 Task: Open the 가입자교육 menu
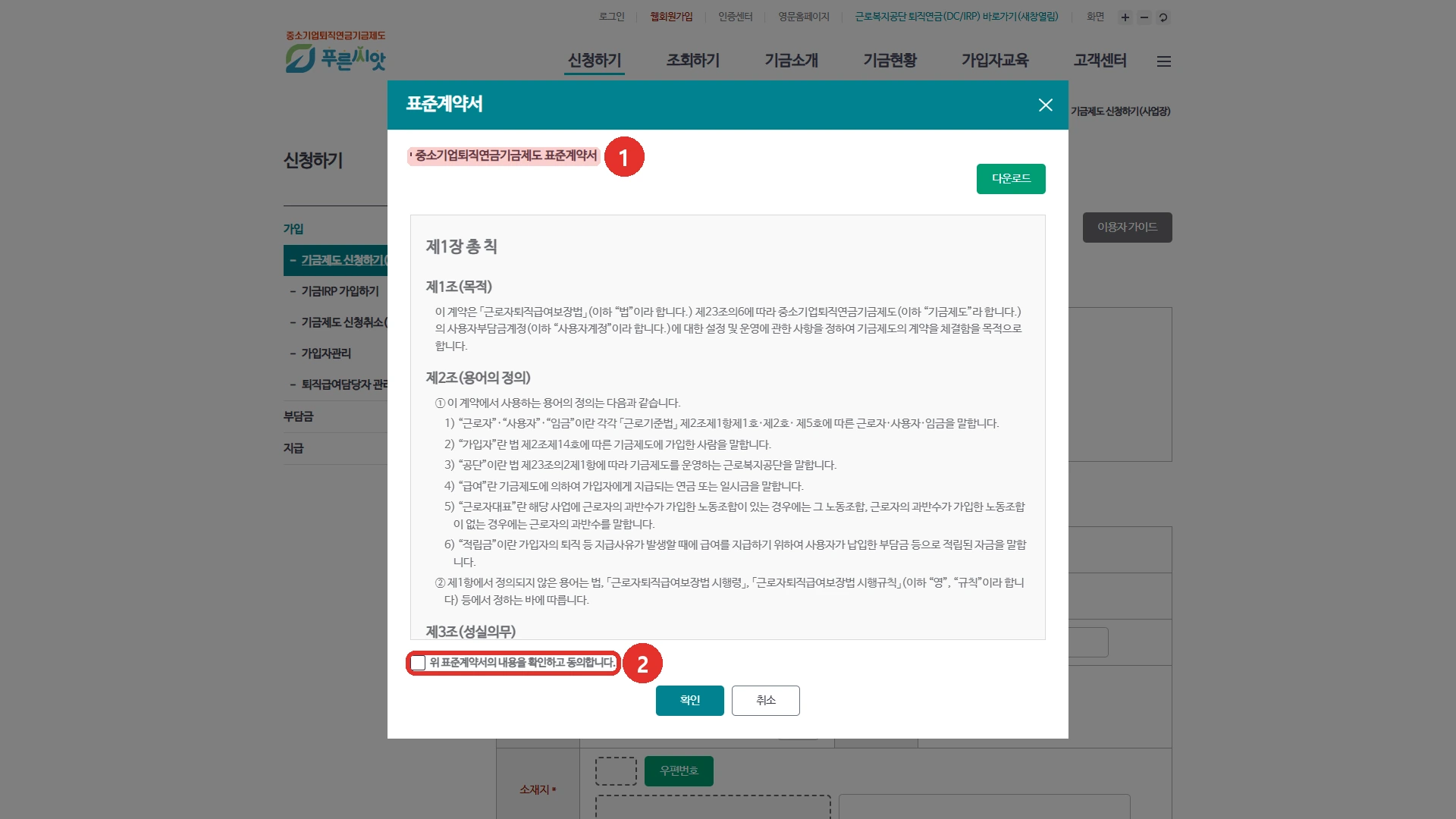pos(995,61)
